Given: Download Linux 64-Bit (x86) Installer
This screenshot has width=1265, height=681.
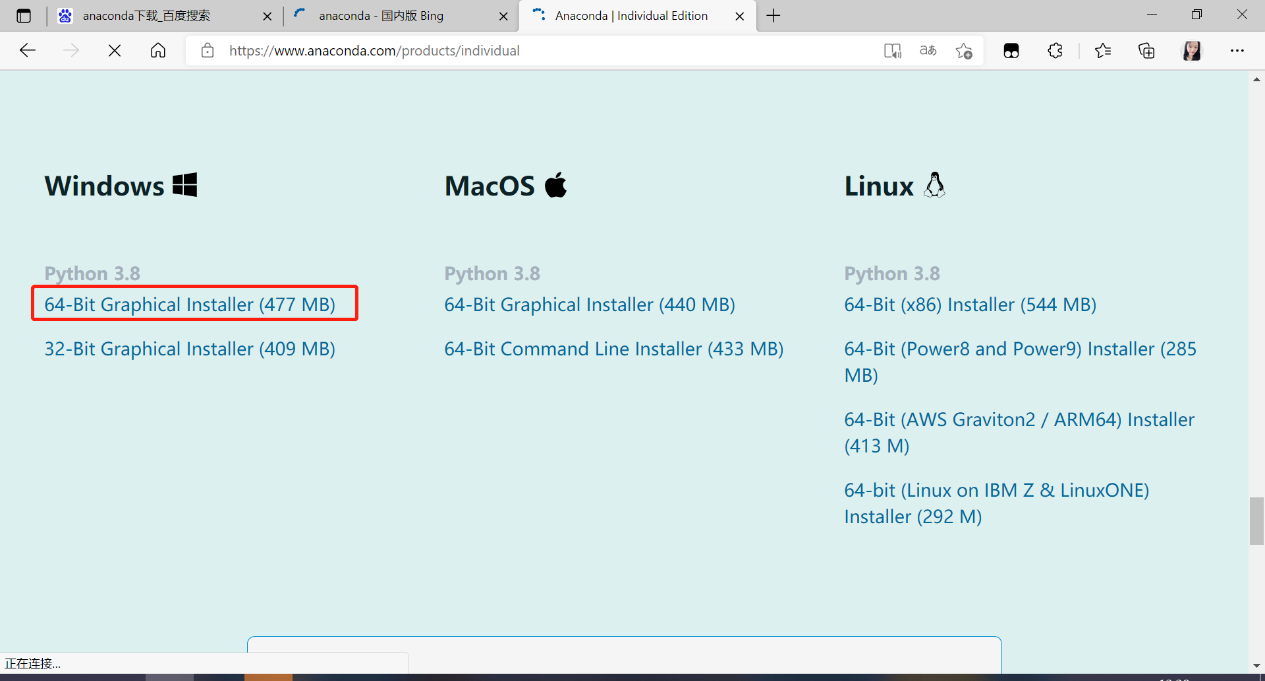Looking at the screenshot, I should pos(970,304).
